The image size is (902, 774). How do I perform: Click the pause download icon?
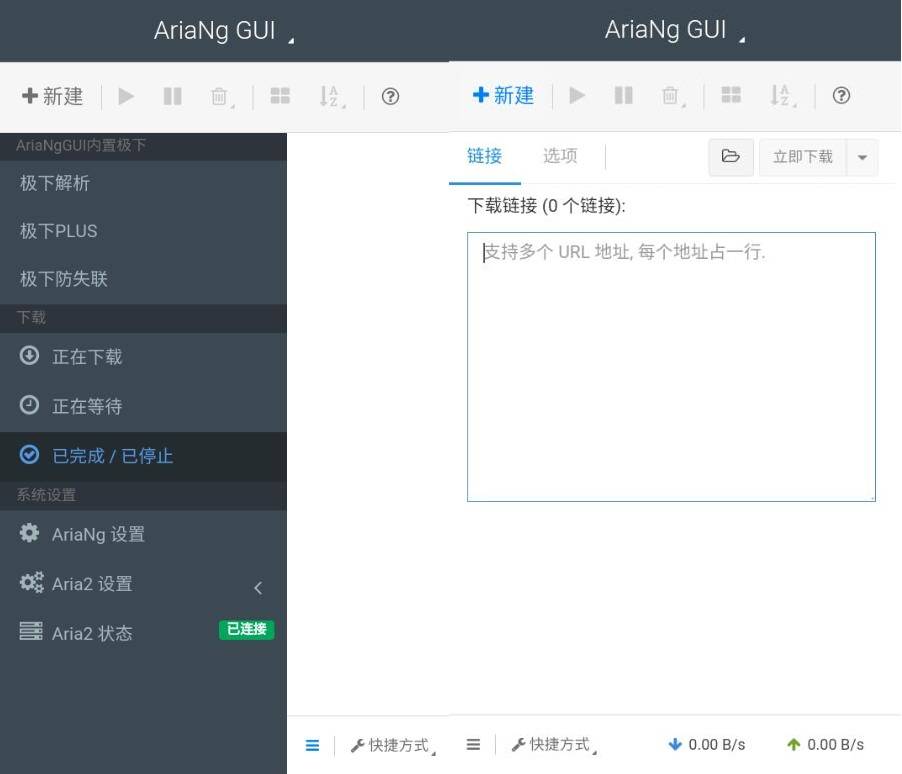tap(624, 95)
